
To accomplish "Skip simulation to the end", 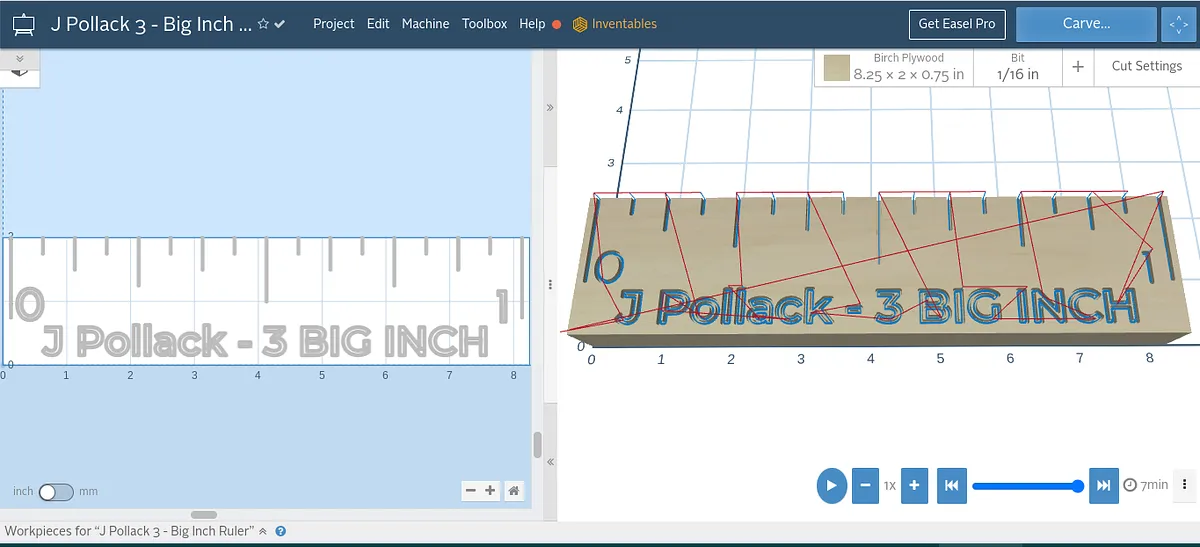I will point(1103,485).
